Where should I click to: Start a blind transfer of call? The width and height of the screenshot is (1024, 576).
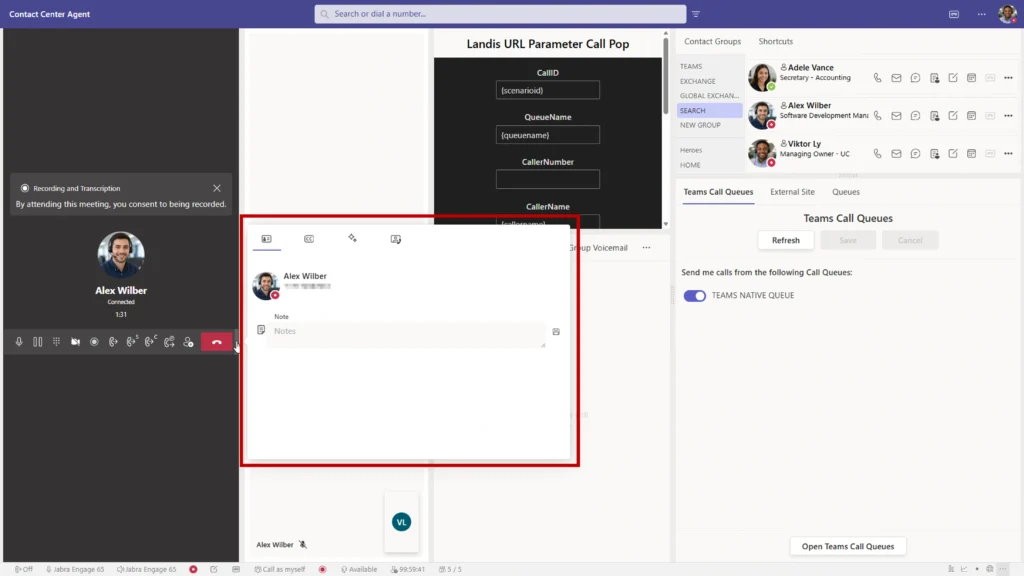tap(113, 342)
